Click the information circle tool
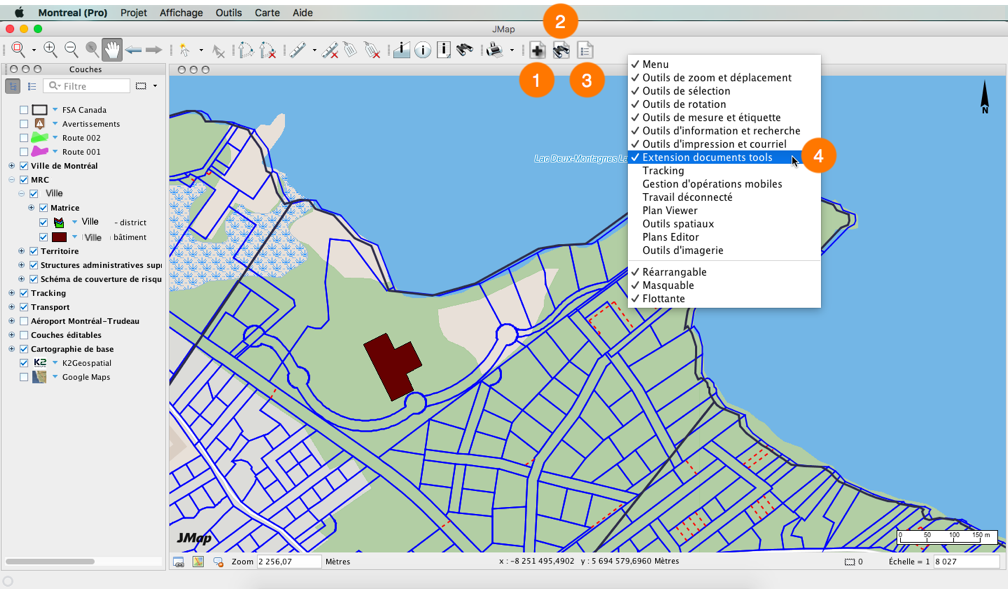This screenshot has width=1008, height=589. pos(423,50)
